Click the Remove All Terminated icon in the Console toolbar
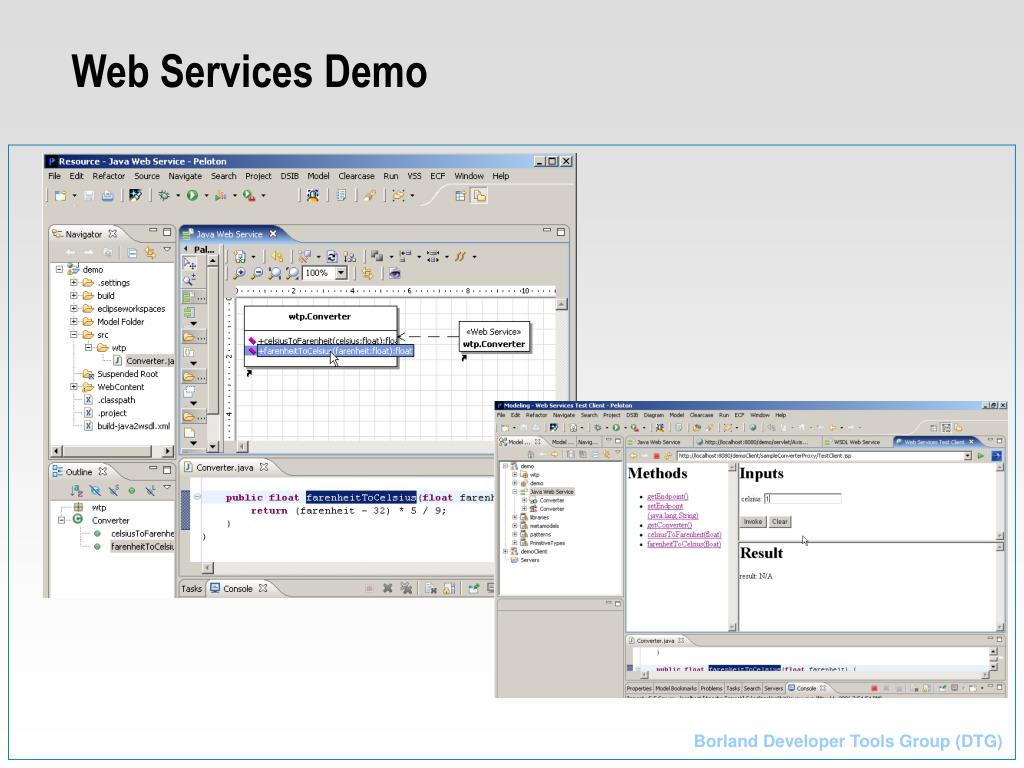The height and width of the screenshot is (768, 1024). coord(406,588)
